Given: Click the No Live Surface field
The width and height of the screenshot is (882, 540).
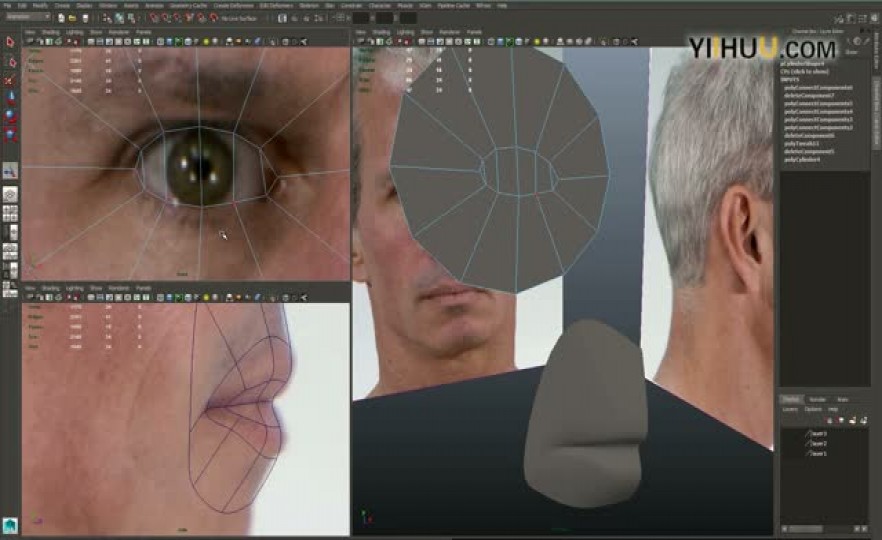Looking at the screenshot, I should (241, 19).
